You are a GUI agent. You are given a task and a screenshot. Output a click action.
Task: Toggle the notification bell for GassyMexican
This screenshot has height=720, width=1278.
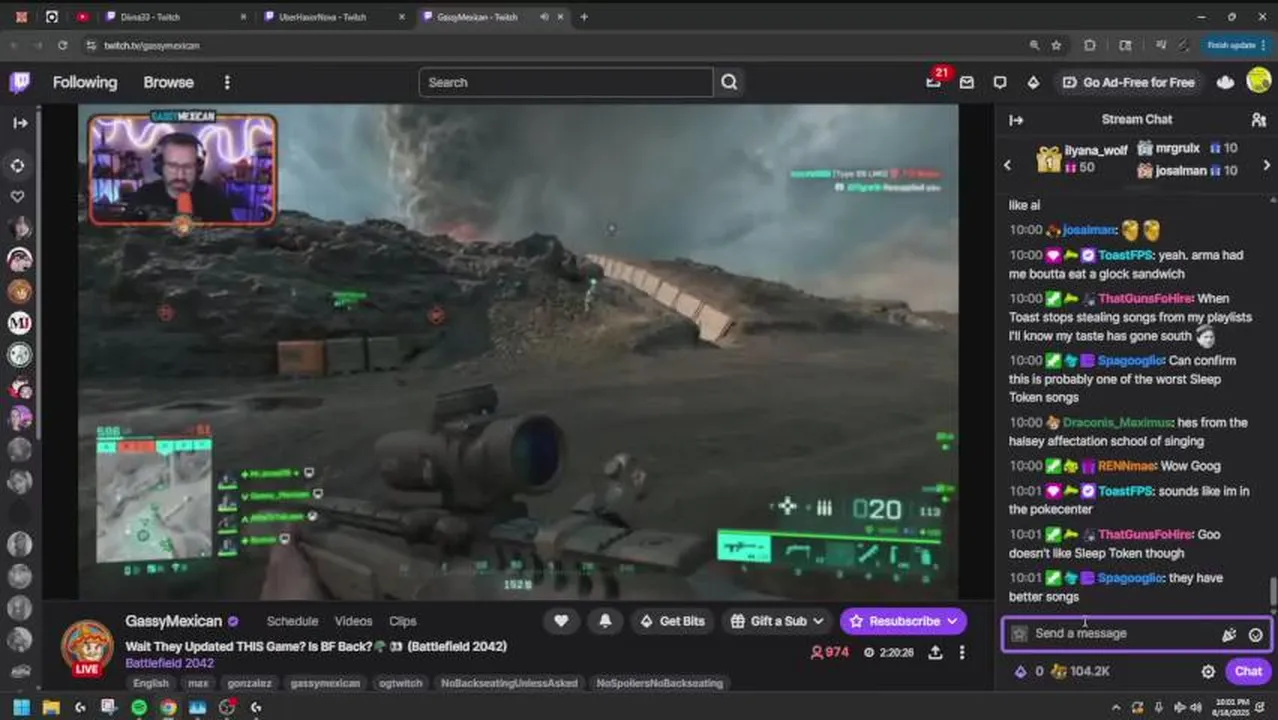click(x=605, y=621)
